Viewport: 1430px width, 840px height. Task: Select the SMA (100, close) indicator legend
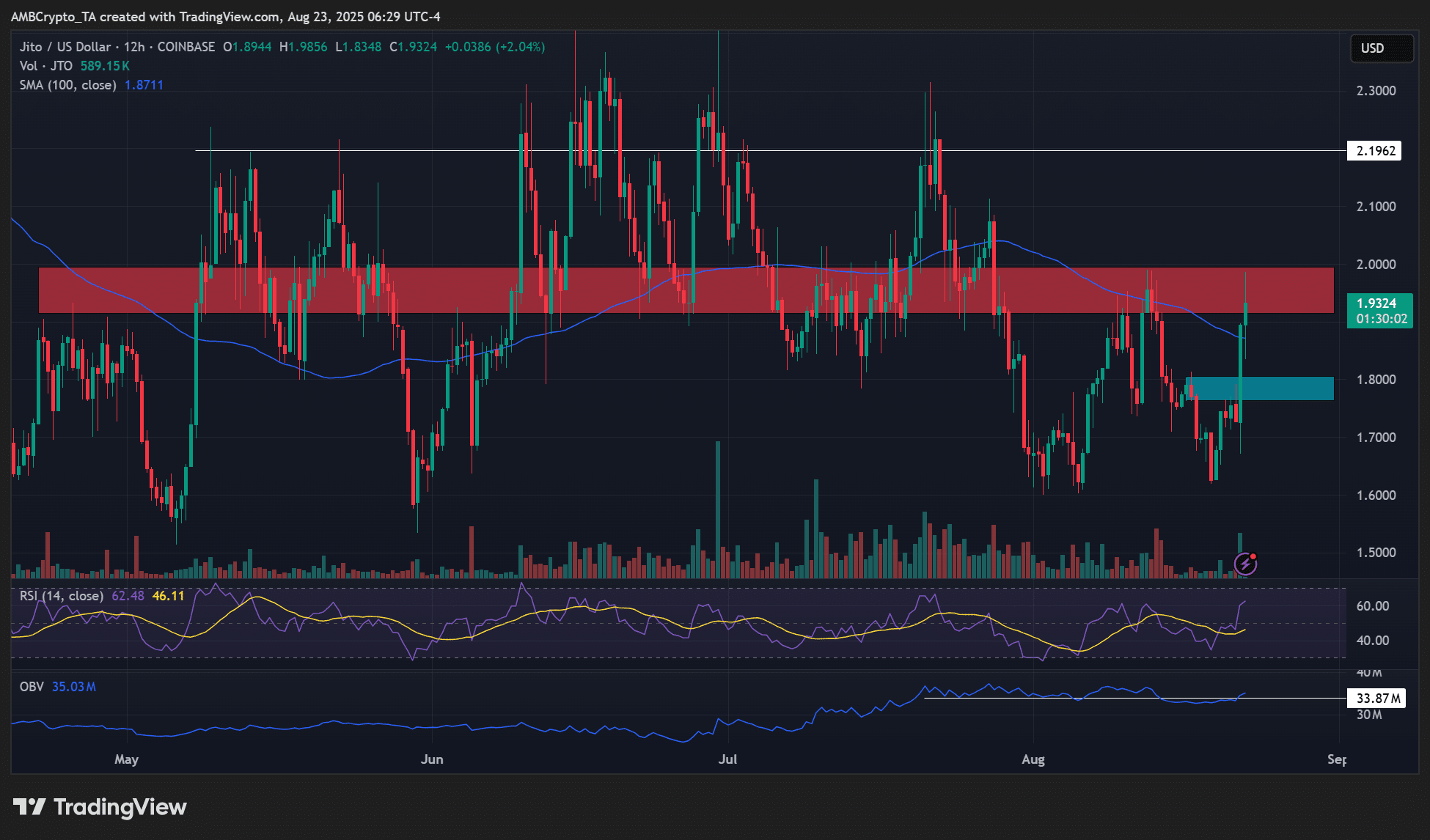pos(67,85)
